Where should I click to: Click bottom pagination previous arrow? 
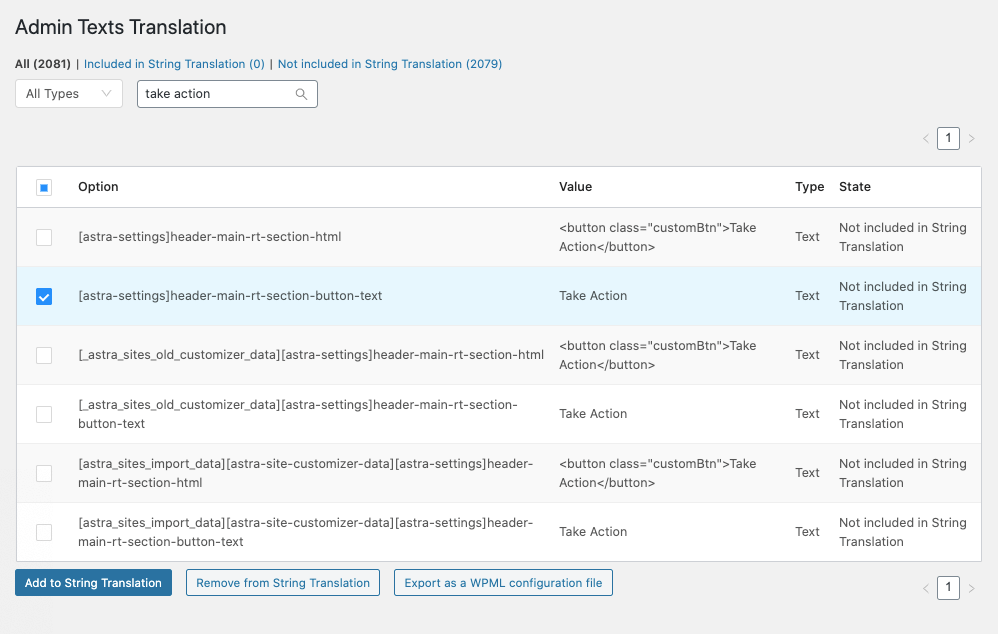[x=926, y=588]
